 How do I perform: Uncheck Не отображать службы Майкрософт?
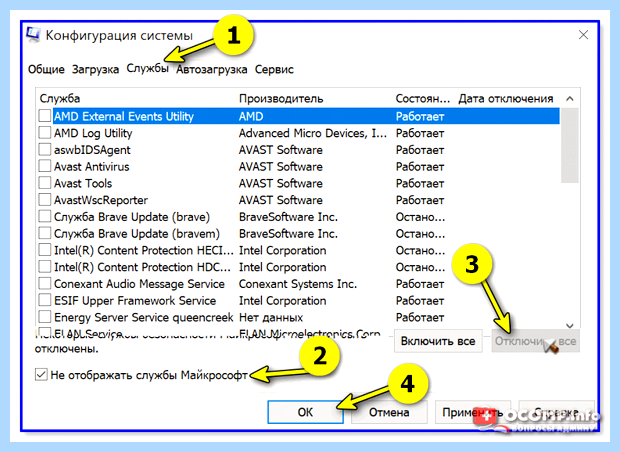click(x=41, y=374)
